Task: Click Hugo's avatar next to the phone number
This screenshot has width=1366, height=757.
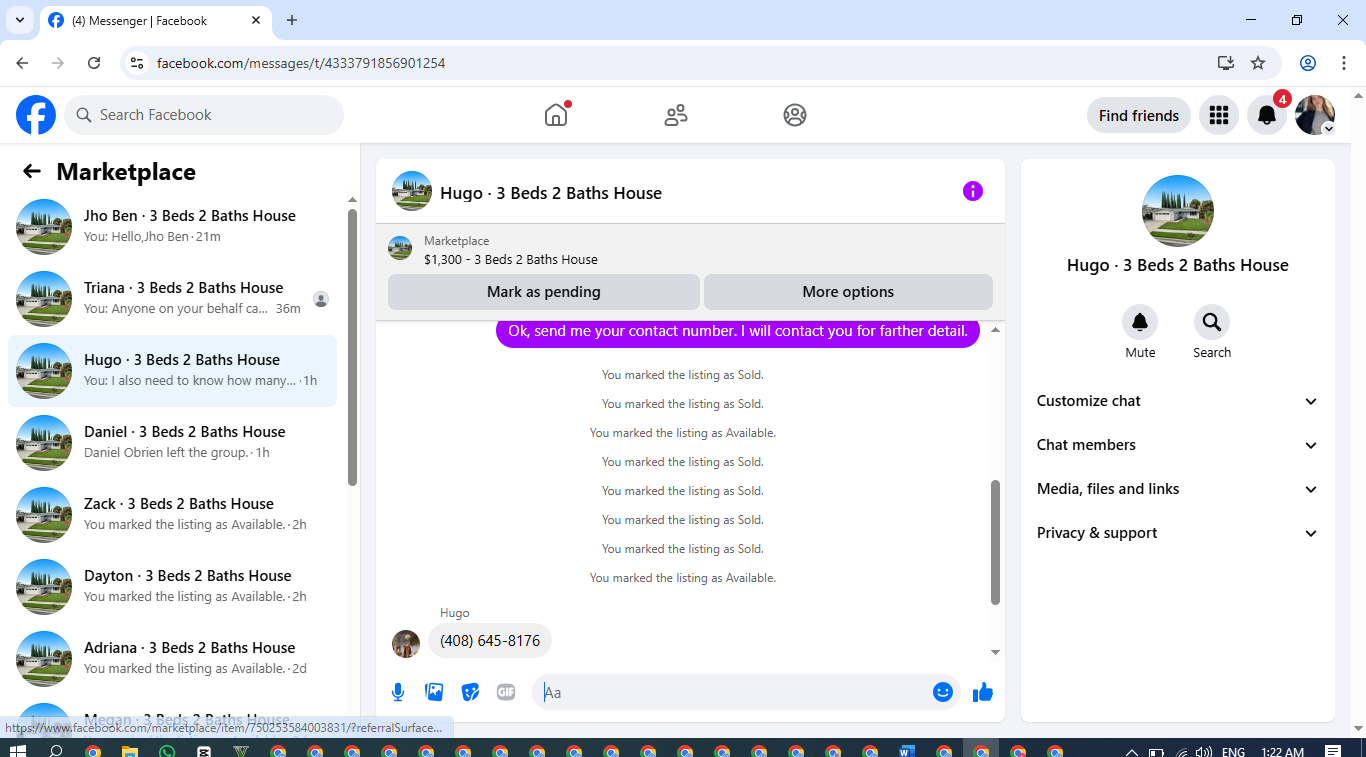Action: pyautogui.click(x=406, y=644)
